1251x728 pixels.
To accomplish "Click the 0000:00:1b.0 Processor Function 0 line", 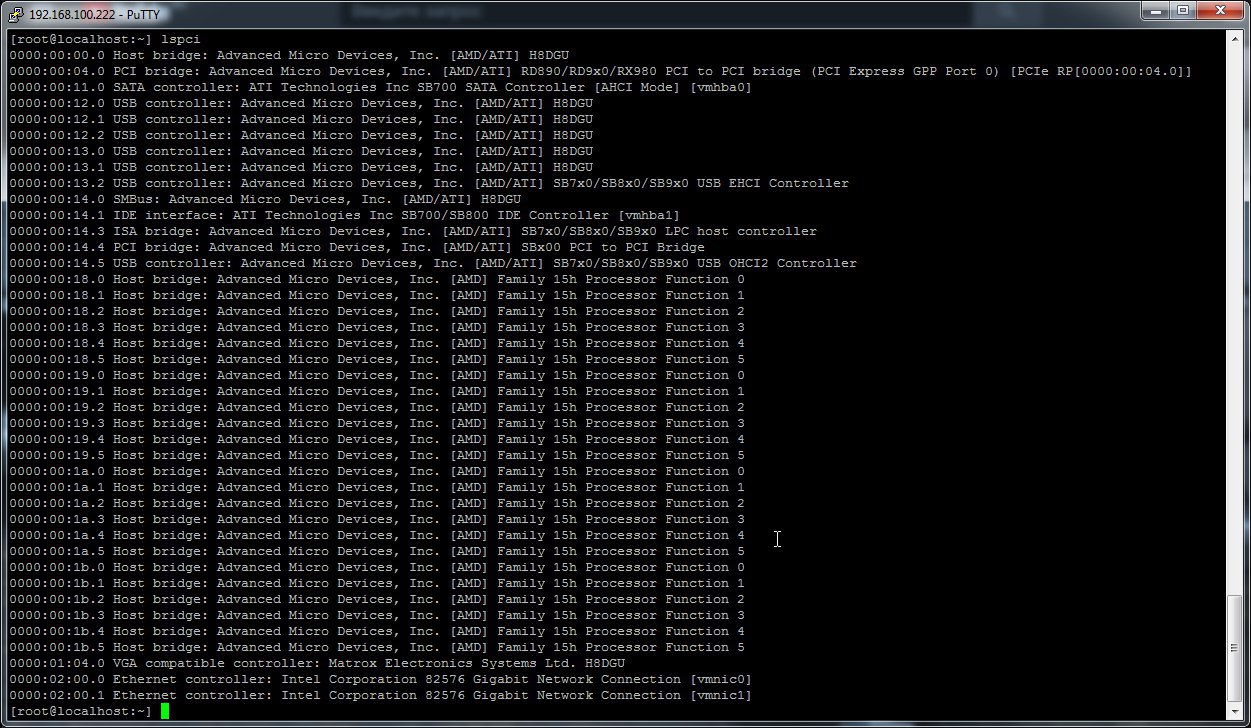I will coord(377,567).
